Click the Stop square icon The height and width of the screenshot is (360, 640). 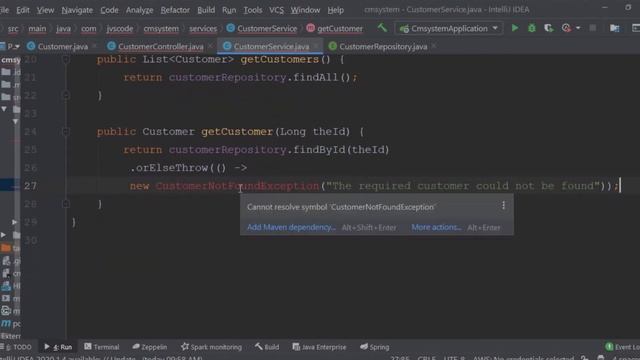pos(592,28)
